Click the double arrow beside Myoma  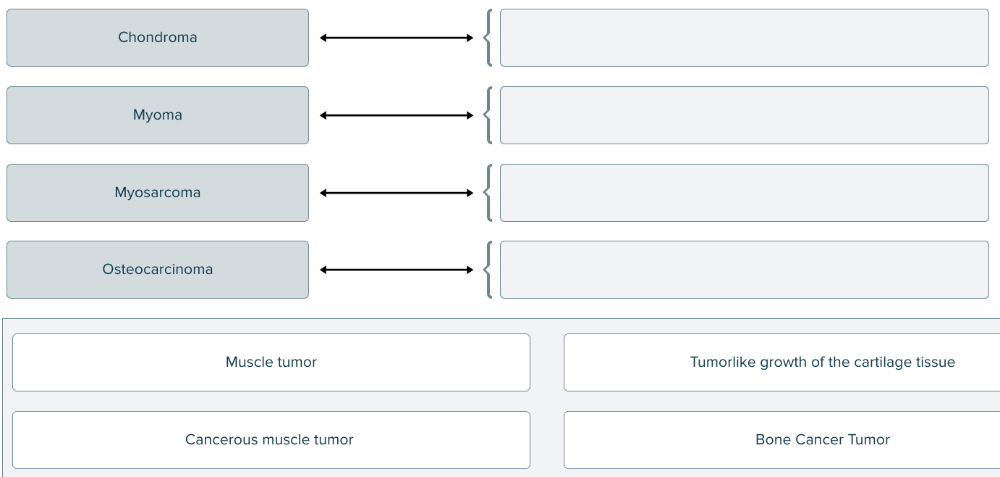point(396,115)
